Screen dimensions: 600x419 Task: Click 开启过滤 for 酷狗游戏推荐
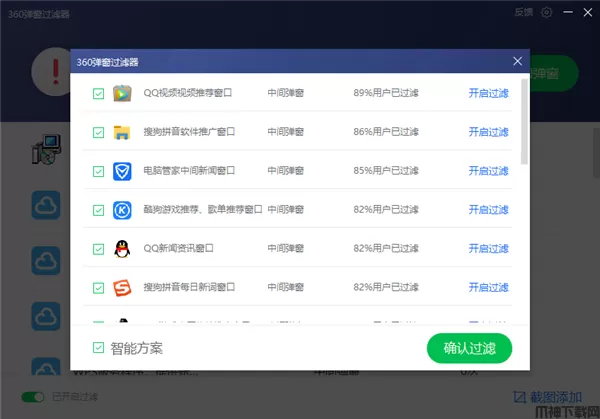tap(489, 210)
